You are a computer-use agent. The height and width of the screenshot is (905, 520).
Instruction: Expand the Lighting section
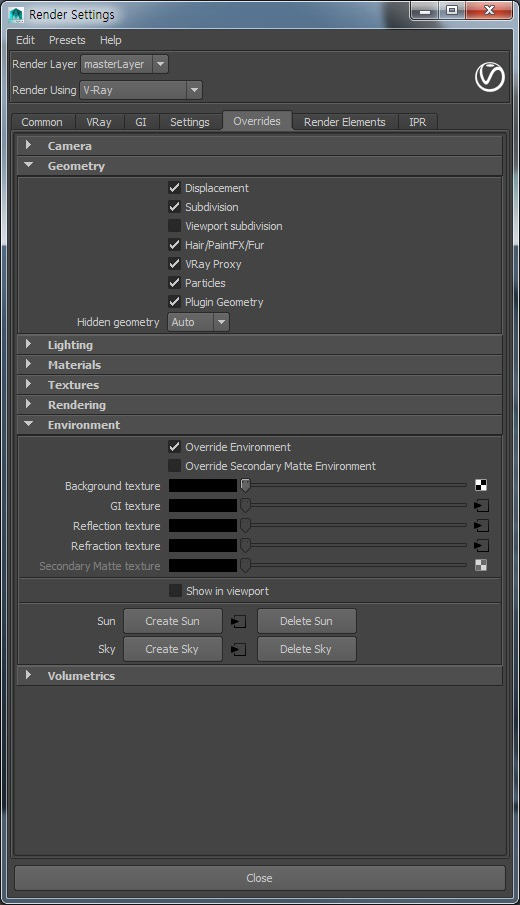(x=260, y=345)
